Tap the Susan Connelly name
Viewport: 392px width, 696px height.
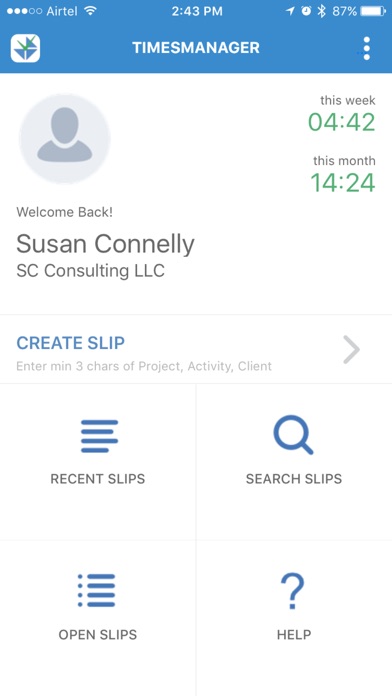coord(105,244)
